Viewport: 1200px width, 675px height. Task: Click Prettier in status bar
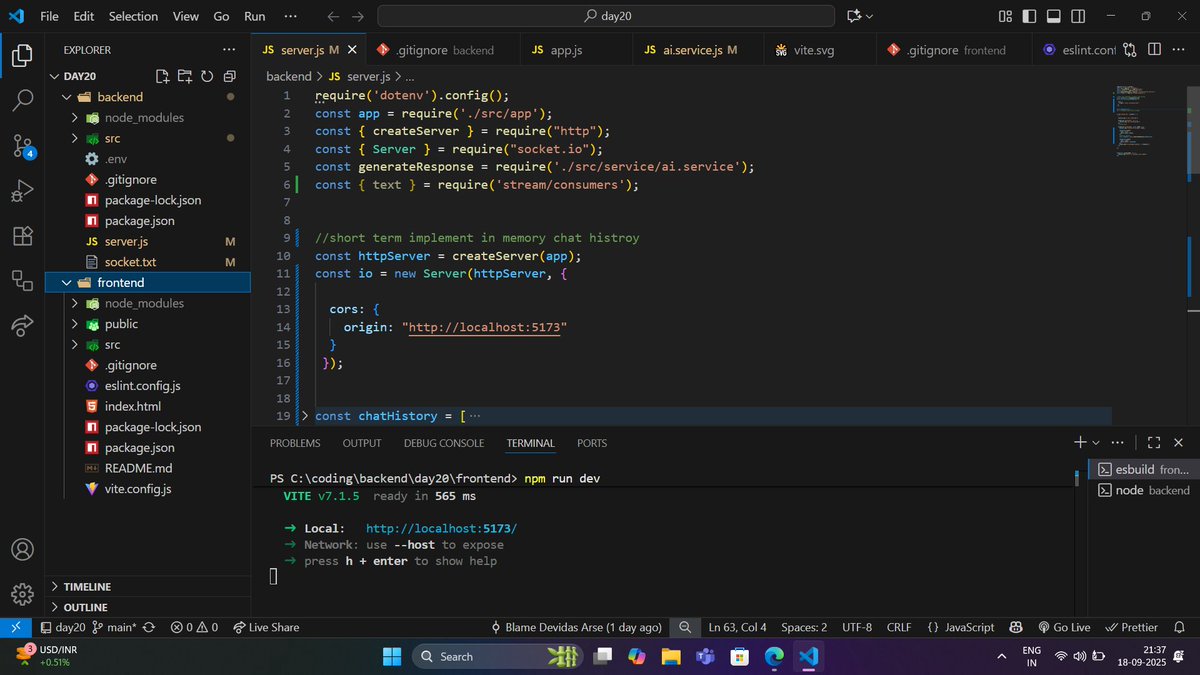[x=1132, y=627]
